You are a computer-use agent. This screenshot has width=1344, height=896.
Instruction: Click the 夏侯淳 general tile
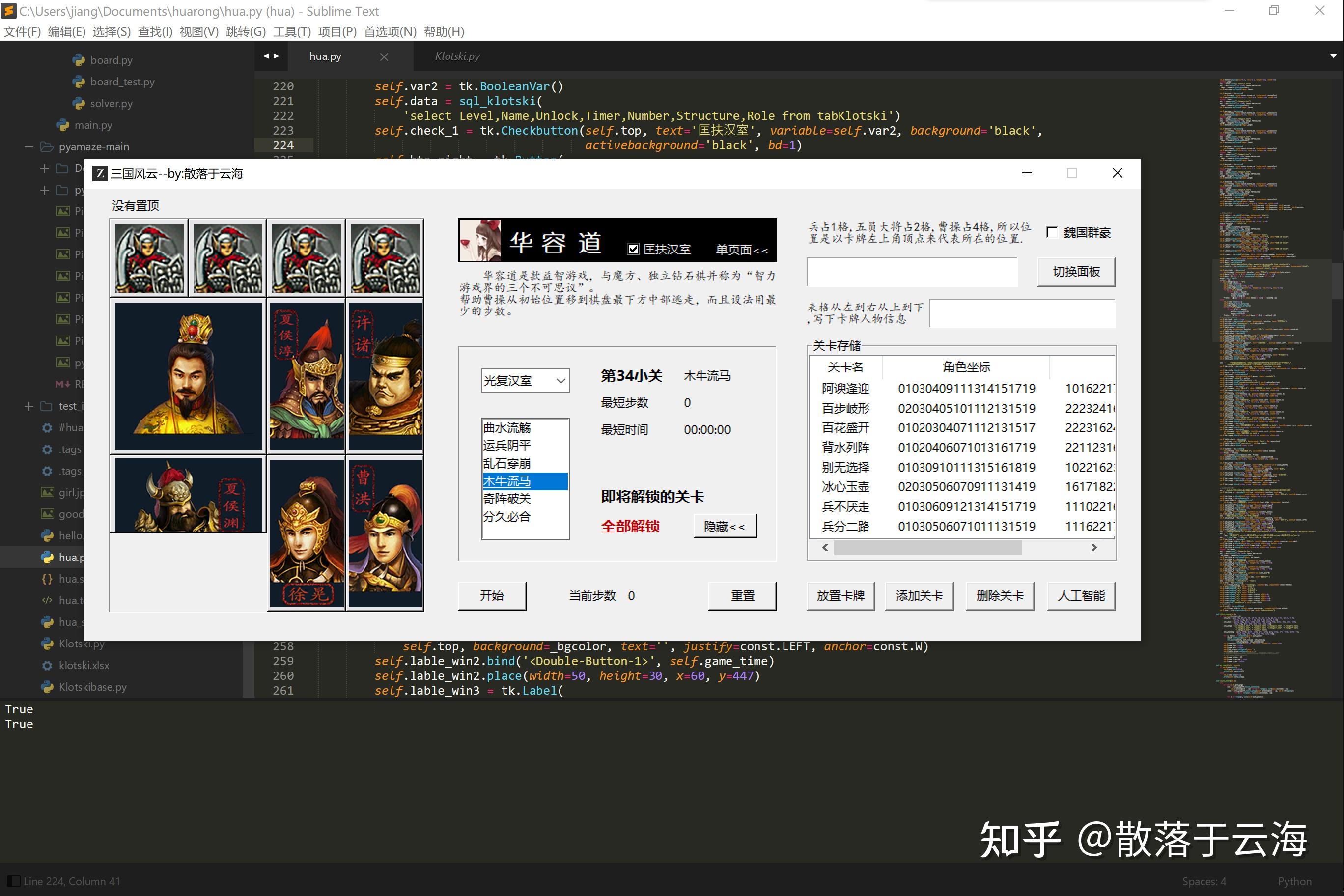pos(307,376)
